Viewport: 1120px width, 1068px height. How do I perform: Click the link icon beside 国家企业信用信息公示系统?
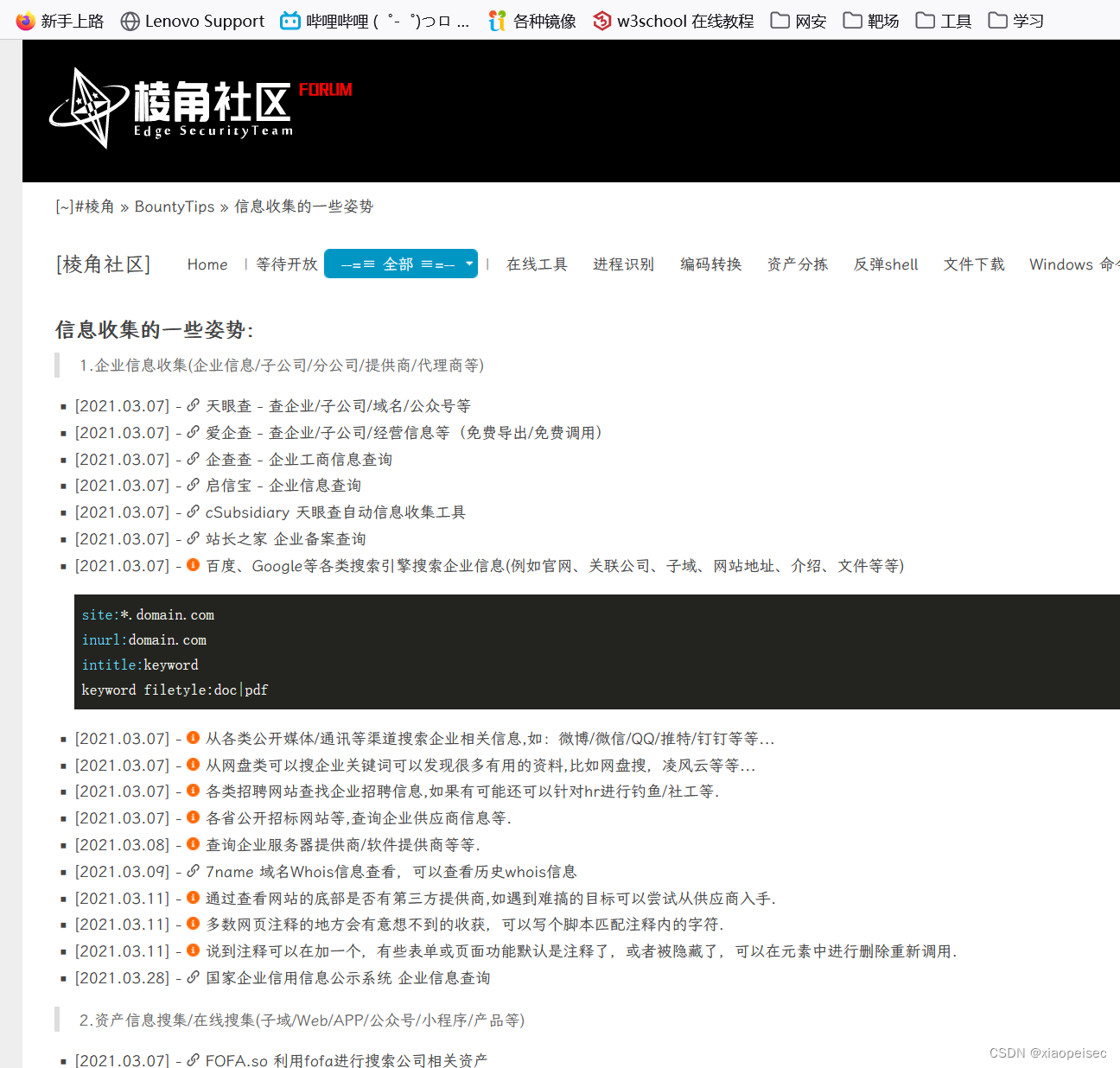192,977
